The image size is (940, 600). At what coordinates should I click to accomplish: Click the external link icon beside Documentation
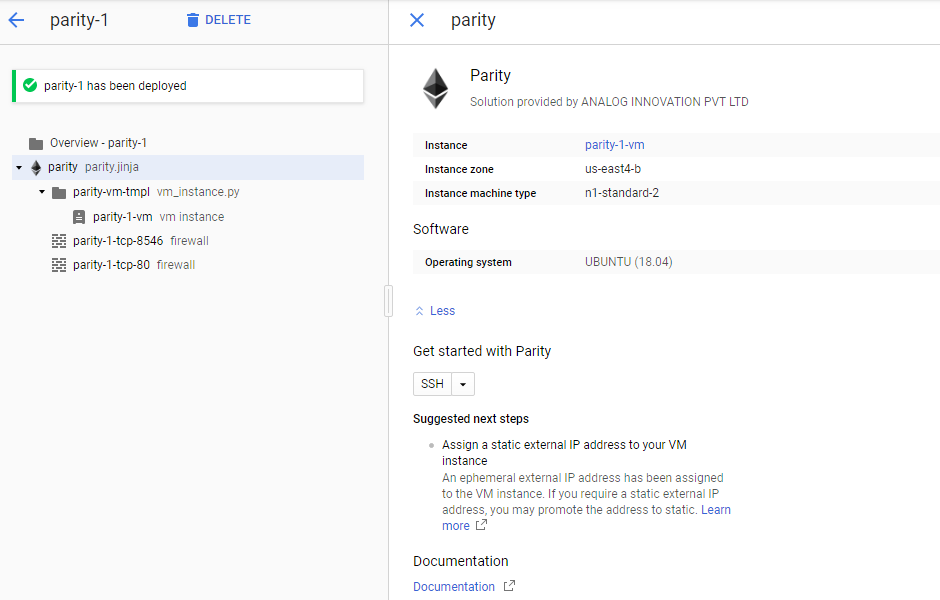click(x=509, y=586)
